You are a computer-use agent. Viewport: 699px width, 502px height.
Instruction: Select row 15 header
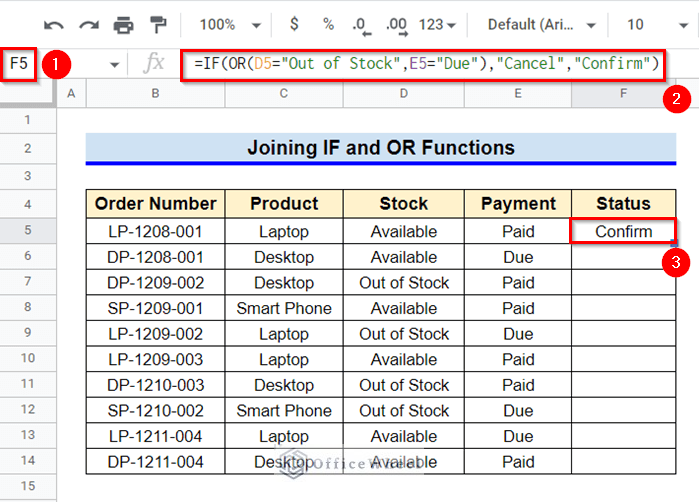pyautogui.click(x=28, y=486)
